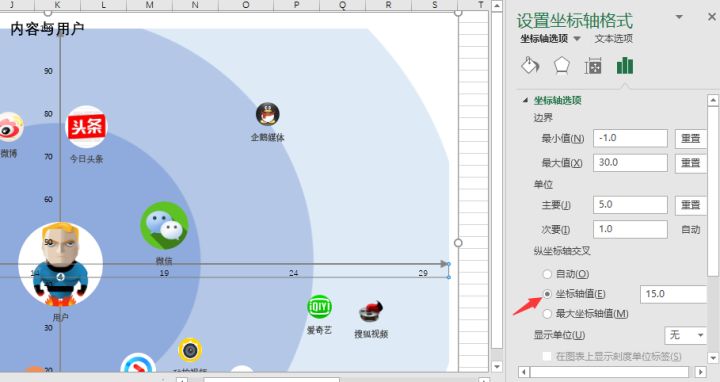Edit the axis cross value field 15.0
Image resolution: width=720 pixels, height=382 pixels.
(x=673, y=294)
